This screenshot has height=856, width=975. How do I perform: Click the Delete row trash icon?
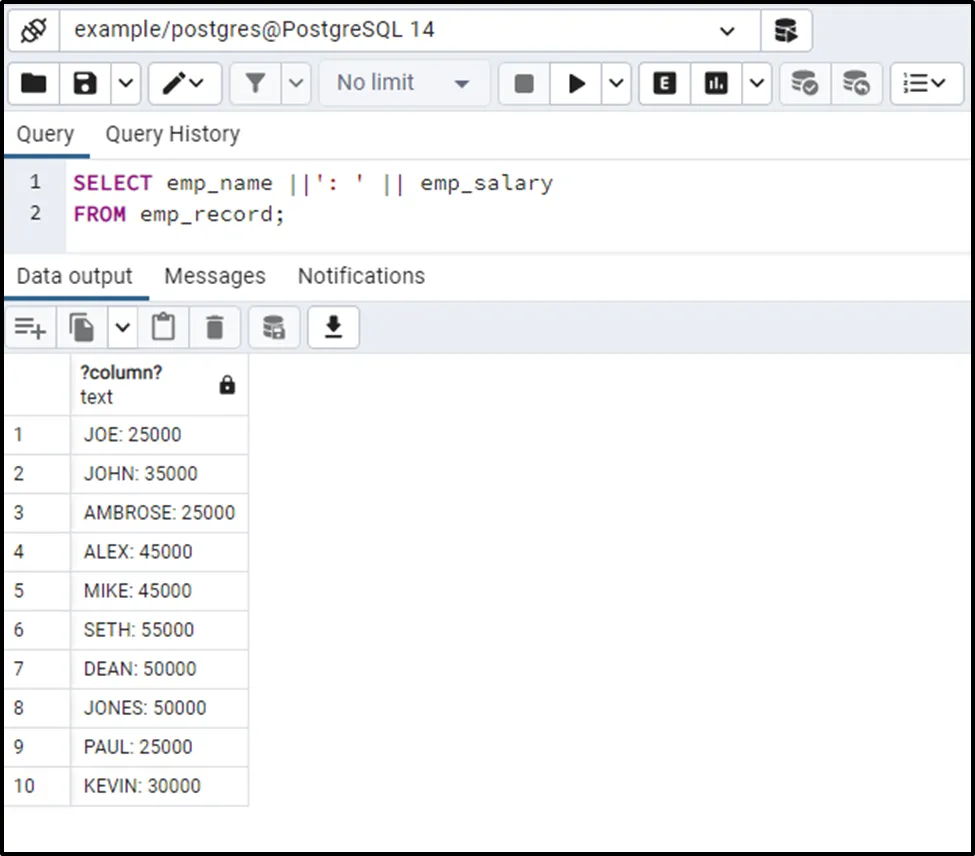click(x=215, y=327)
